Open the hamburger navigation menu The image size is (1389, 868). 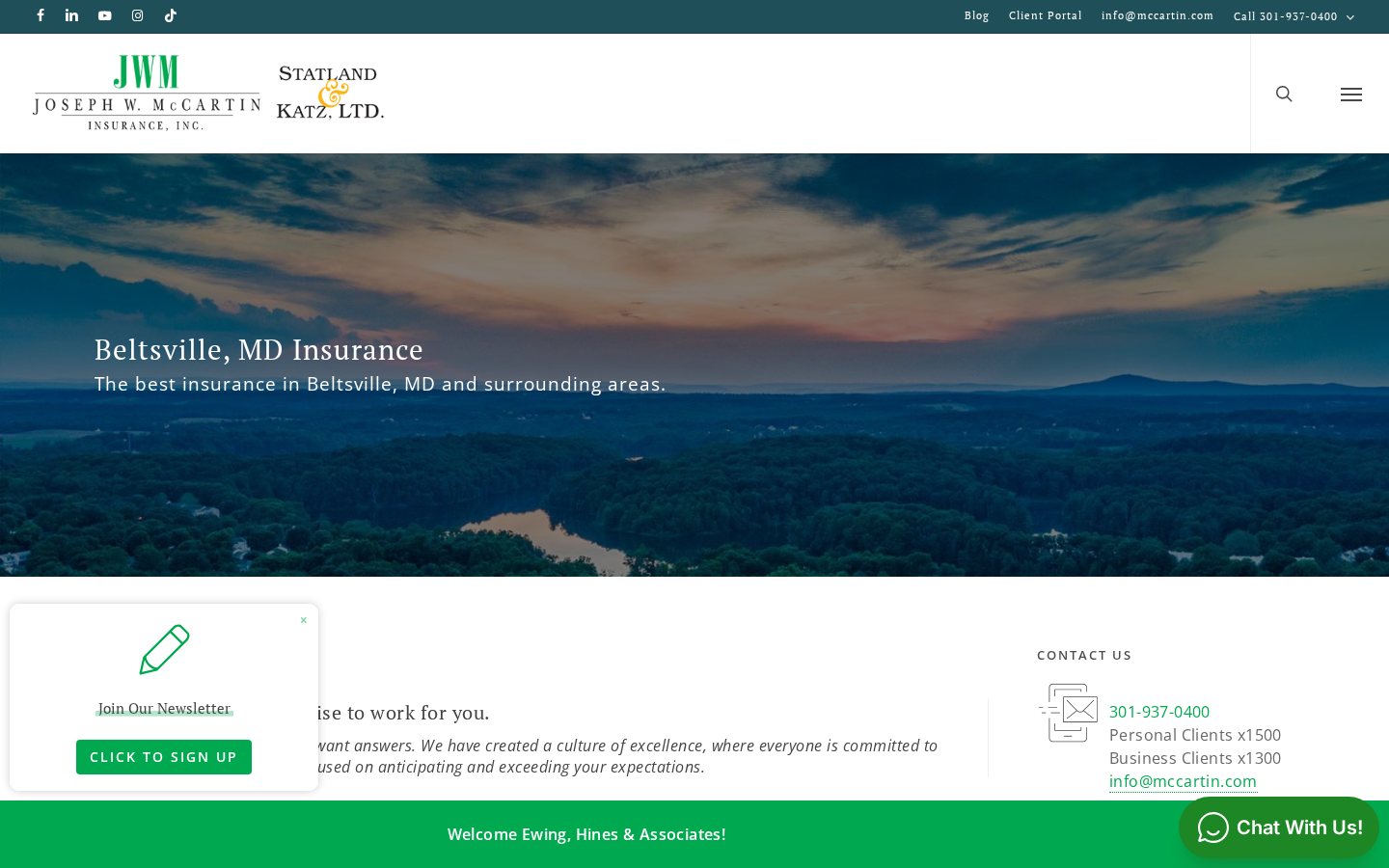pyautogui.click(x=1350, y=95)
